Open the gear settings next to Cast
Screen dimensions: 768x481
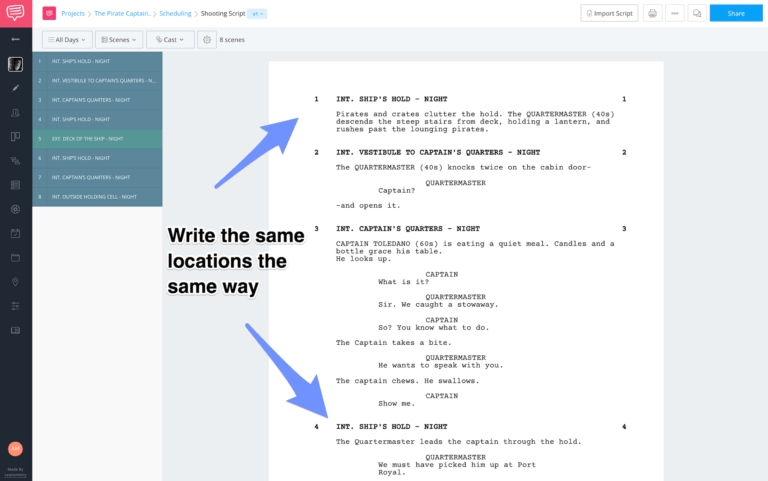point(207,39)
